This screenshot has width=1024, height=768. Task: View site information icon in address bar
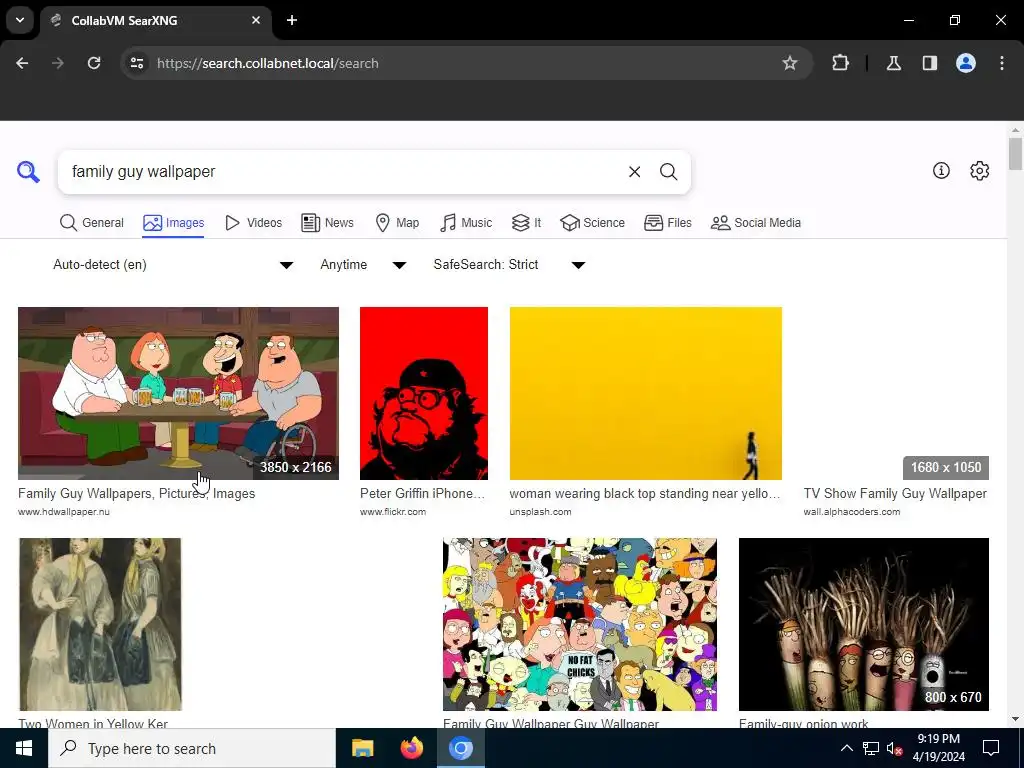(136, 63)
